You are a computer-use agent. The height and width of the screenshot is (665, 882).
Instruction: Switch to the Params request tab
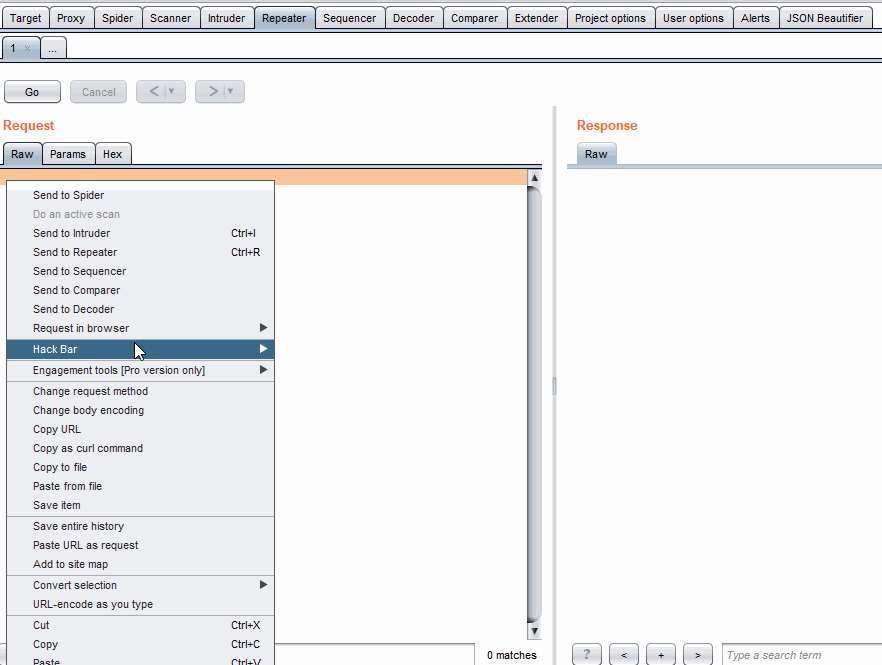(68, 154)
